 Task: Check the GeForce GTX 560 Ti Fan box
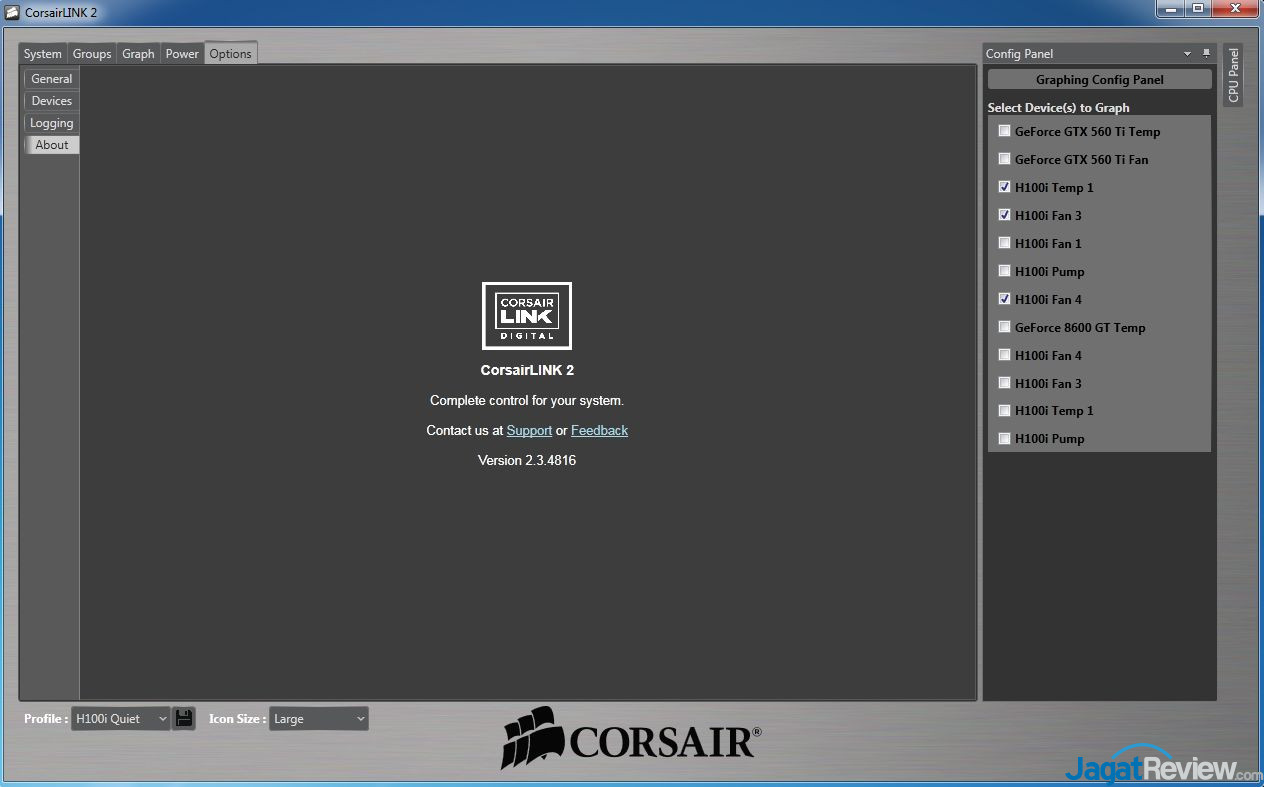(1004, 159)
